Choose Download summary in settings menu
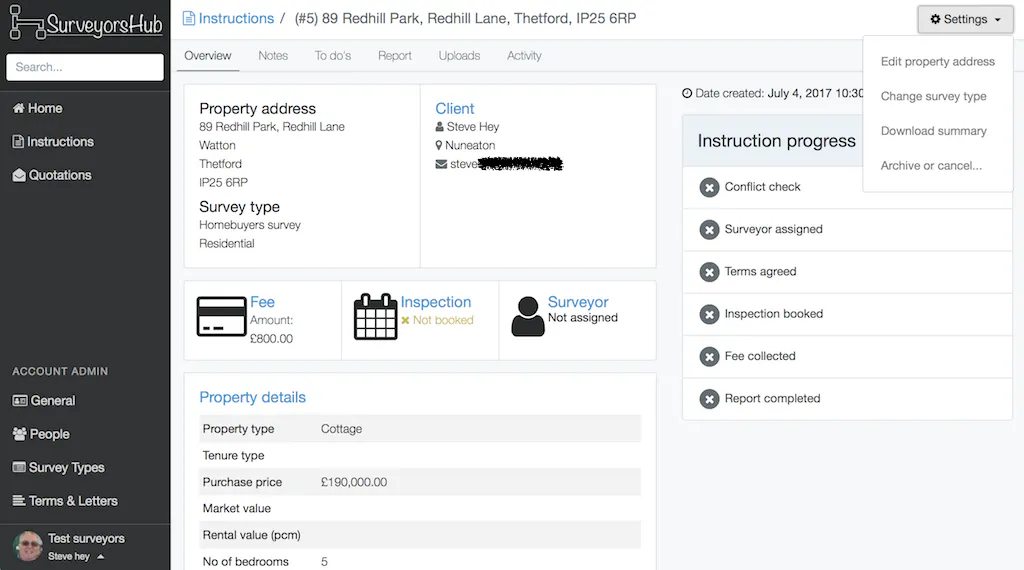Viewport: 1024px width, 570px height. click(933, 131)
